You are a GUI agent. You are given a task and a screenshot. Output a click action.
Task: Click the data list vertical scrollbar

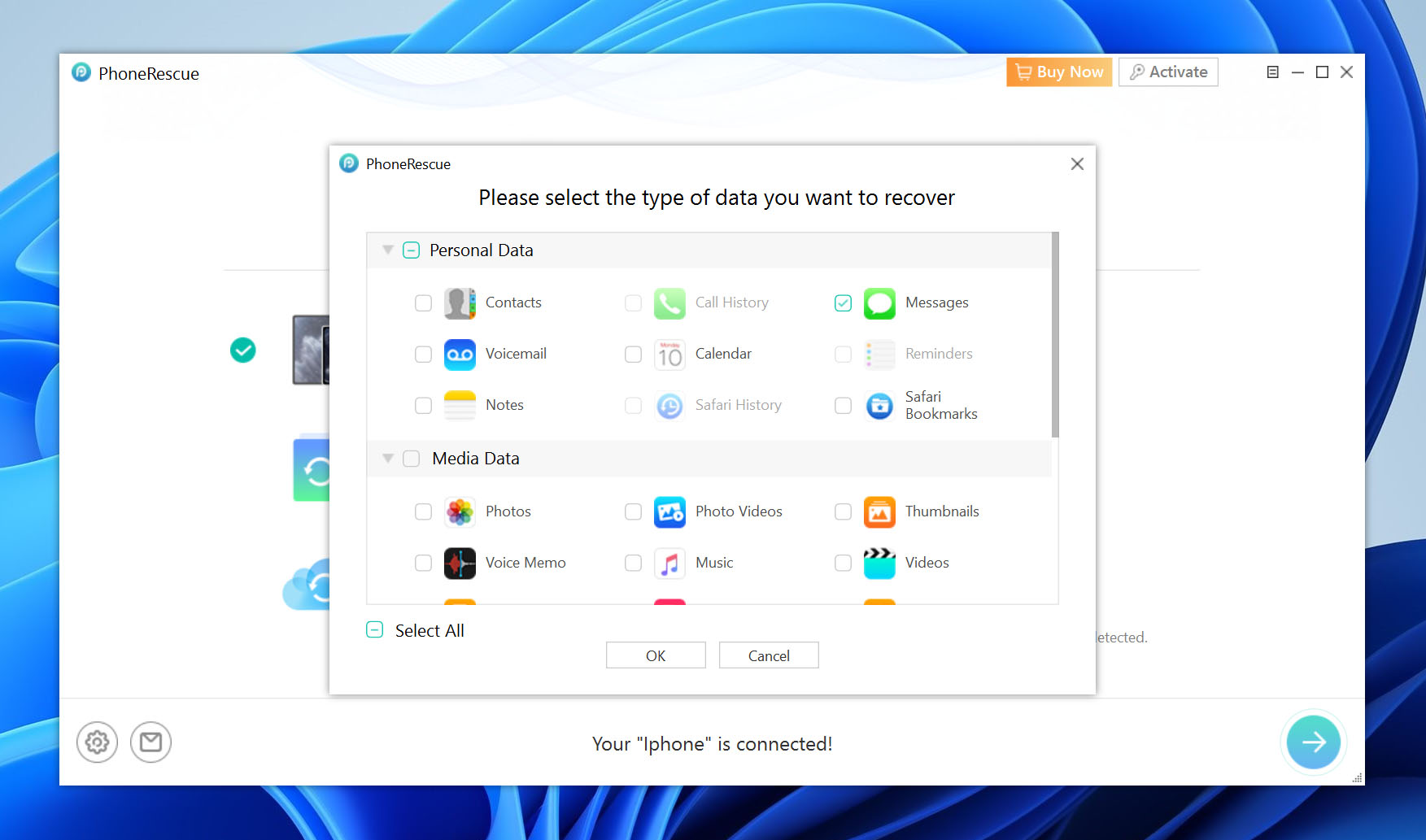tap(1055, 335)
